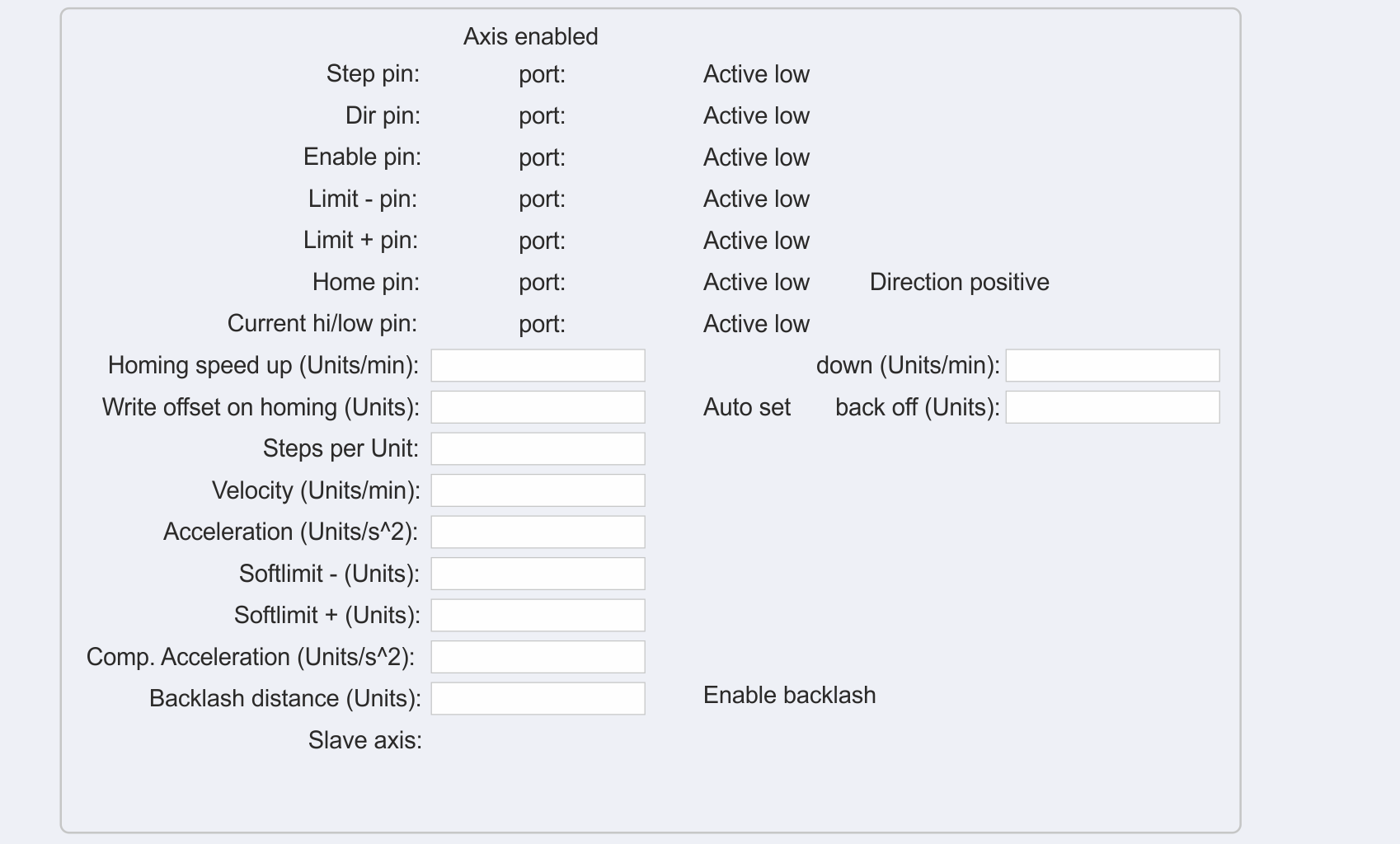Toggle Active low on the Home pin row
Image resolution: width=1400 pixels, height=844 pixels.
click(756, 282)
